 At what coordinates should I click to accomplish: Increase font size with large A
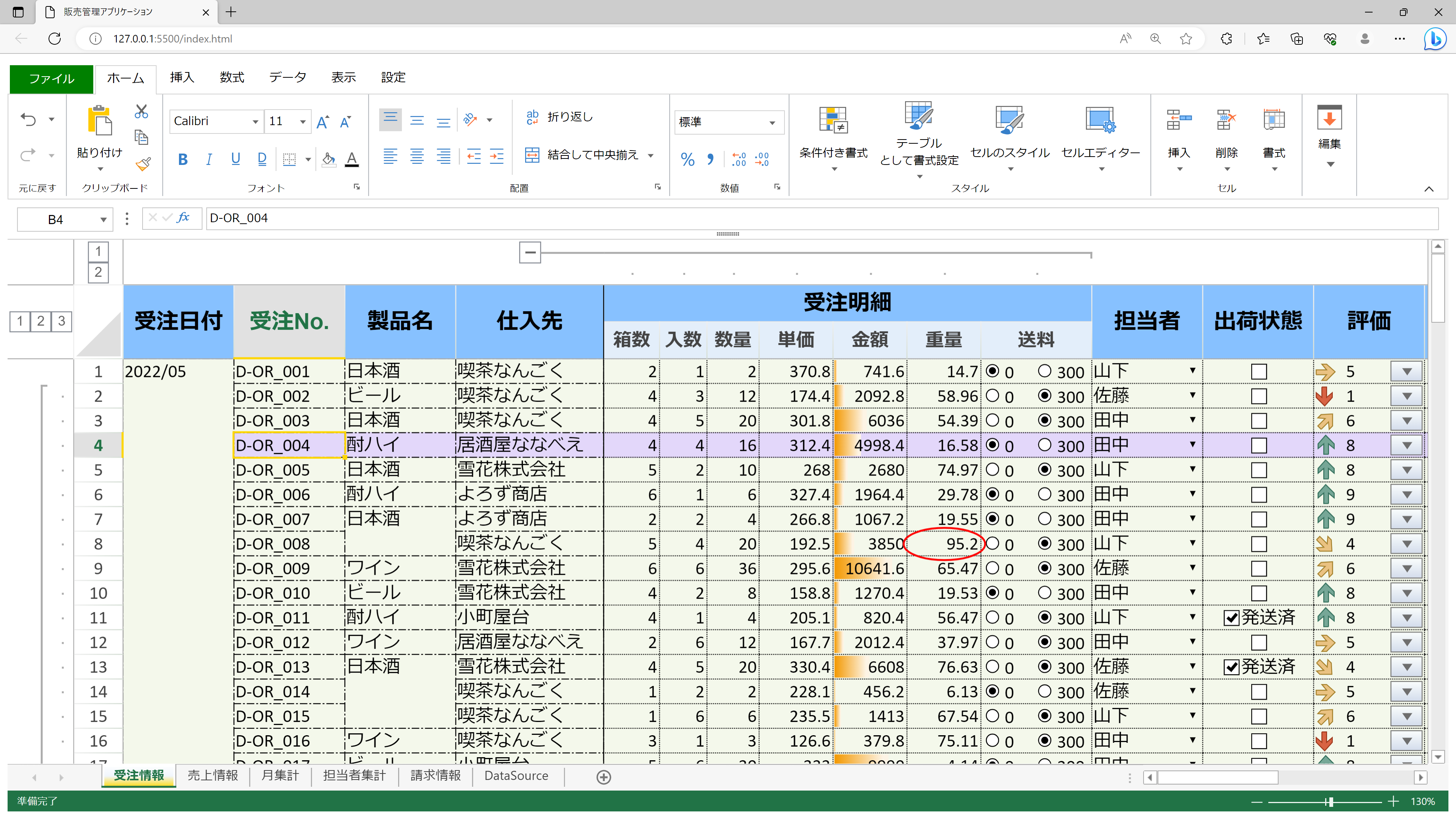click(323, 121)
